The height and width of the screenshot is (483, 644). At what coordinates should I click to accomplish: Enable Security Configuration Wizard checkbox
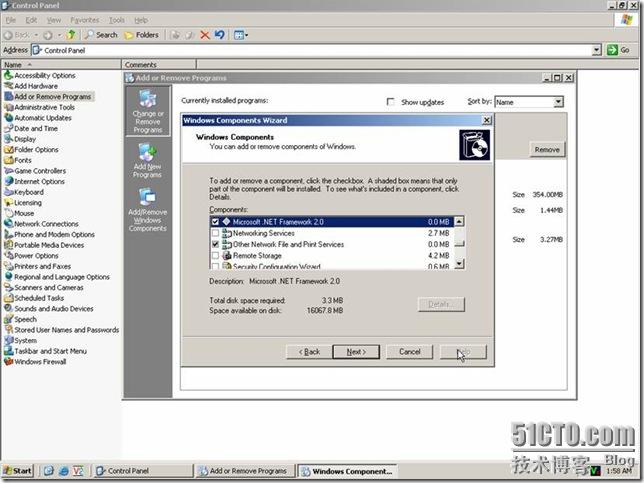click(215, 266)
